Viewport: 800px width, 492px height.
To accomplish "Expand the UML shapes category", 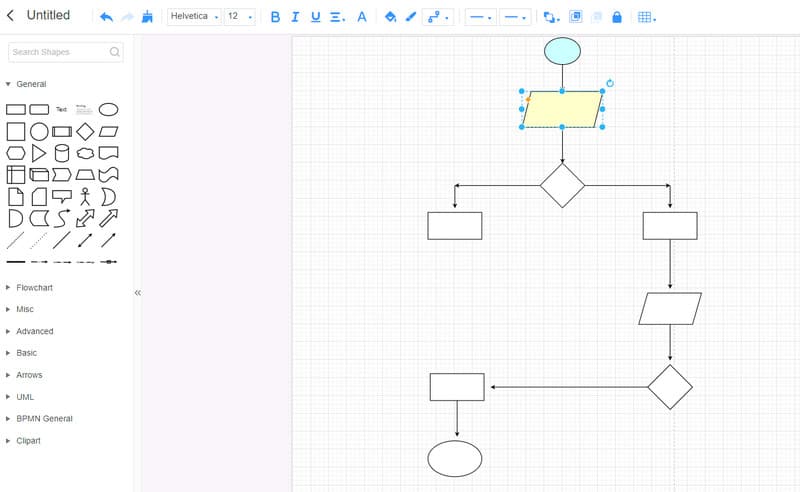I will point(25,397).
